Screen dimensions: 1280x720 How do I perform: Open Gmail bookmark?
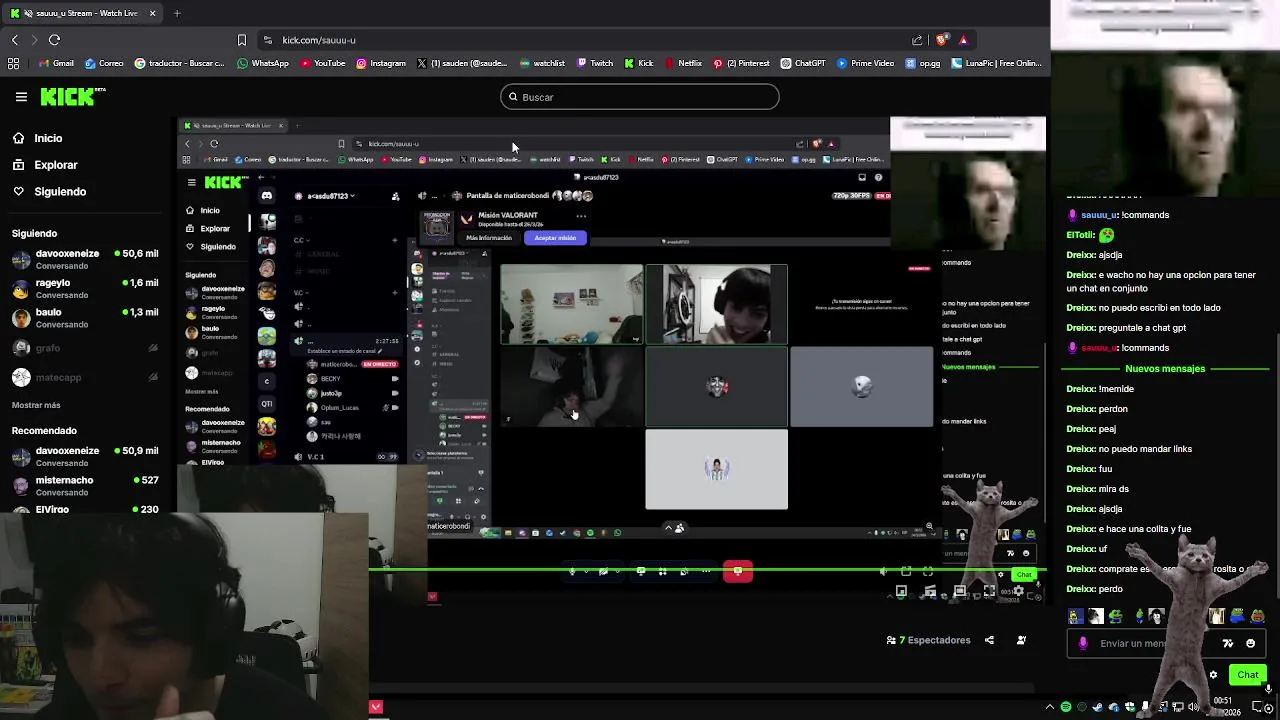pyautogui.click(x=56, y=63)
